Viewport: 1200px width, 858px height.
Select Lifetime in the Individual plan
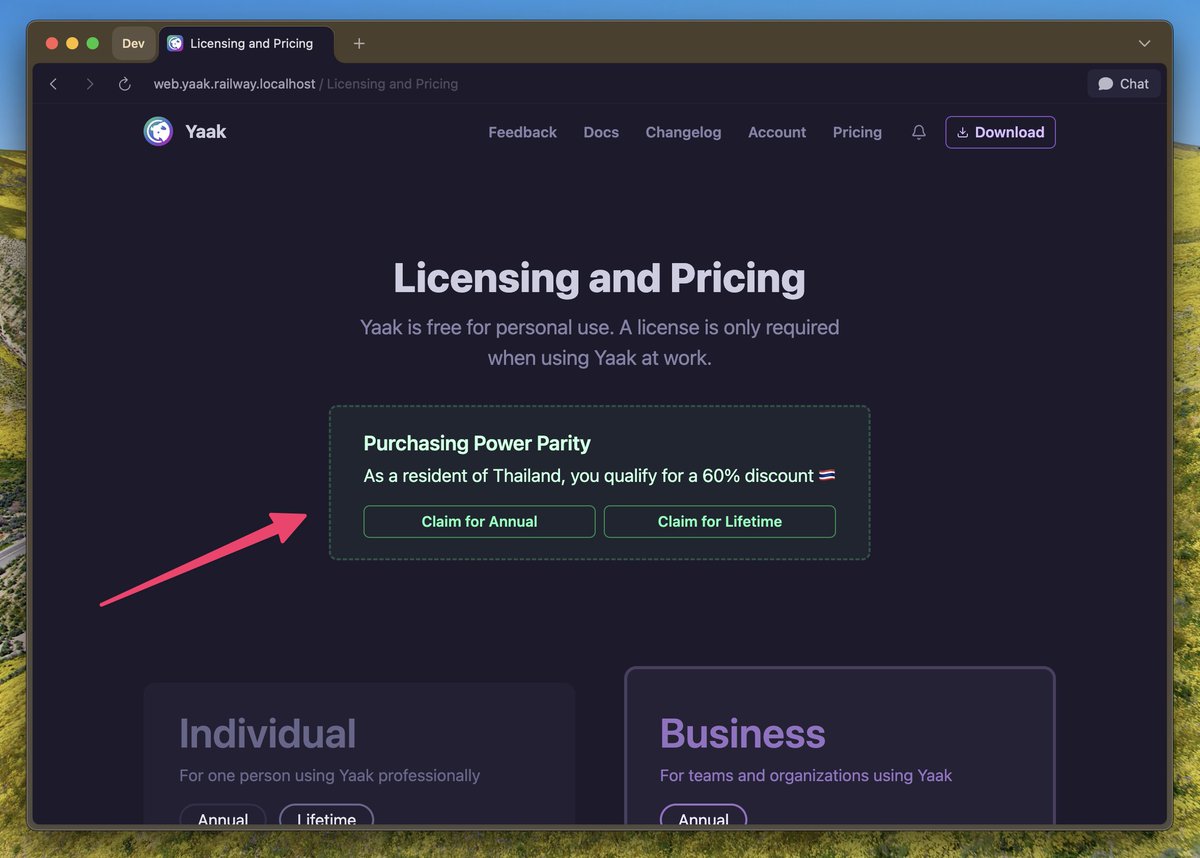pos(326,817)
